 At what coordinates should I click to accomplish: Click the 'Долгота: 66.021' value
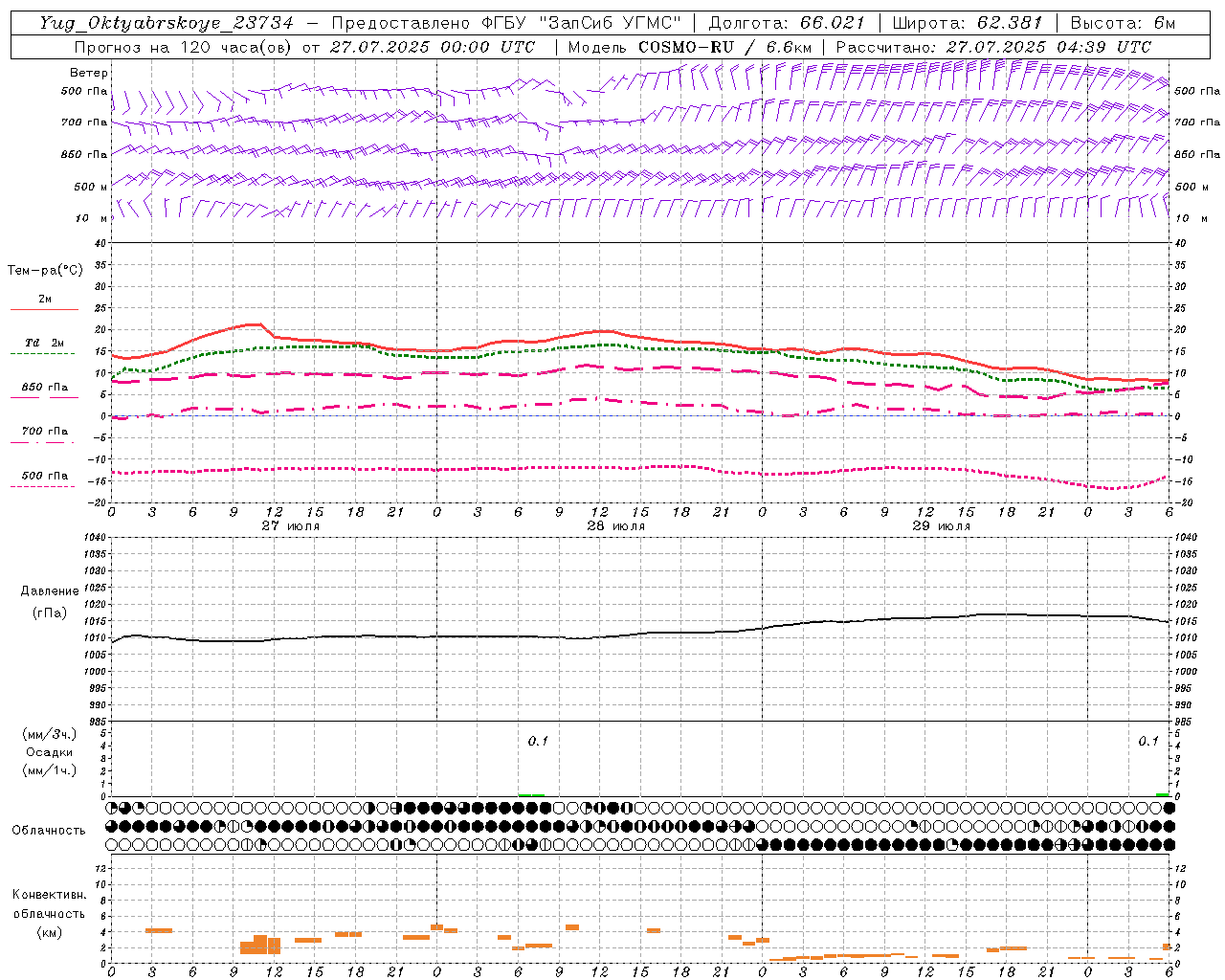point(787,23)
